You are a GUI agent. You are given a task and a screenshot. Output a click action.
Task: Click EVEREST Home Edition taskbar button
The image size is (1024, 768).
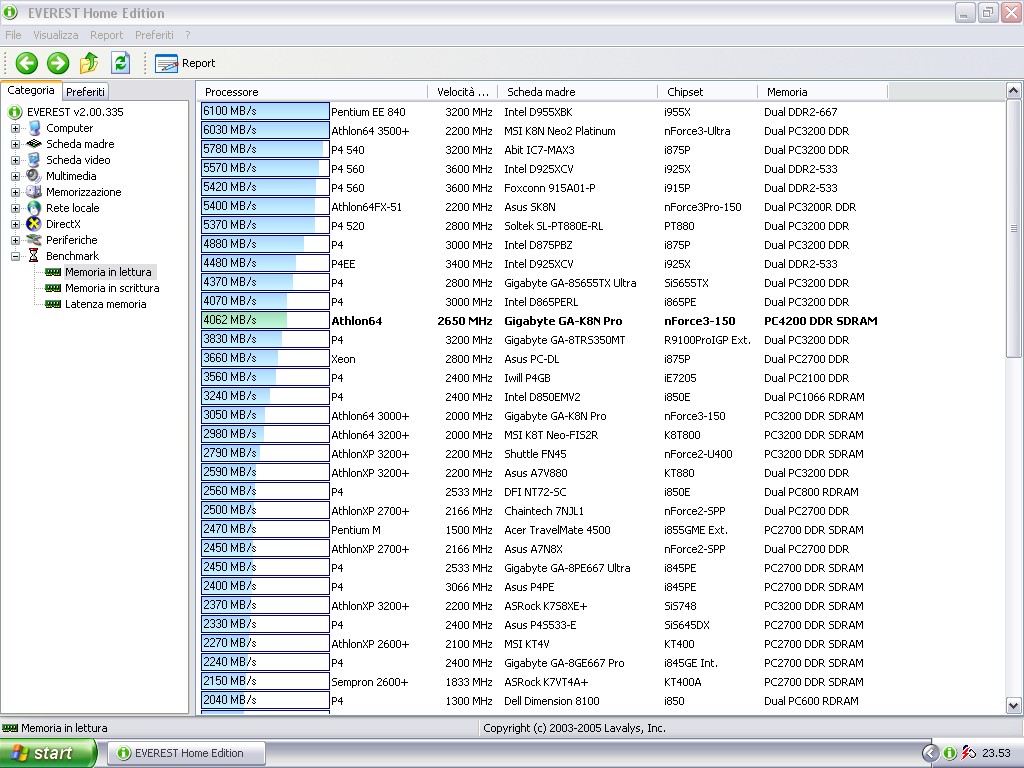[186, 753]
